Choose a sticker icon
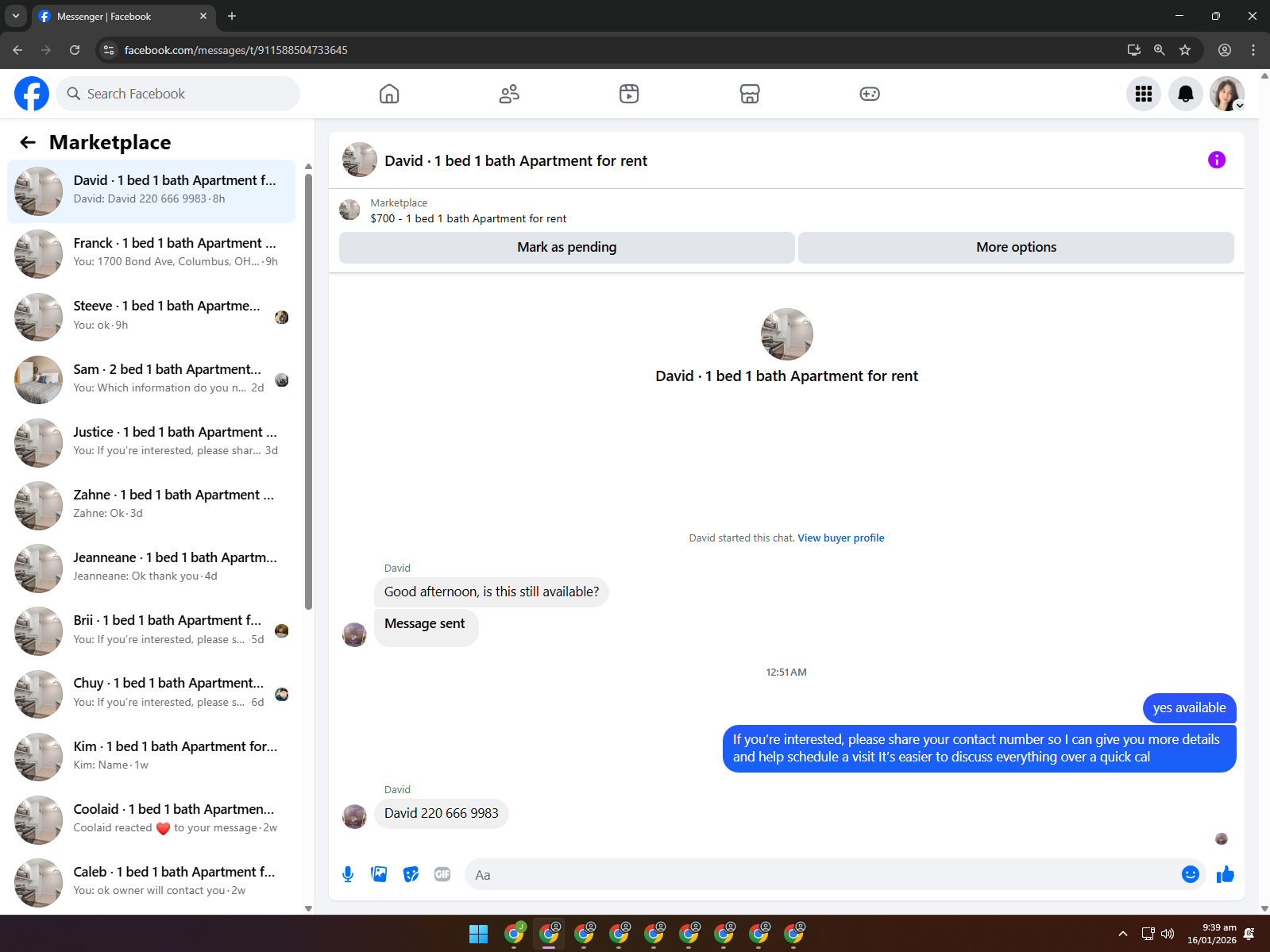 [x=411, y=874]
